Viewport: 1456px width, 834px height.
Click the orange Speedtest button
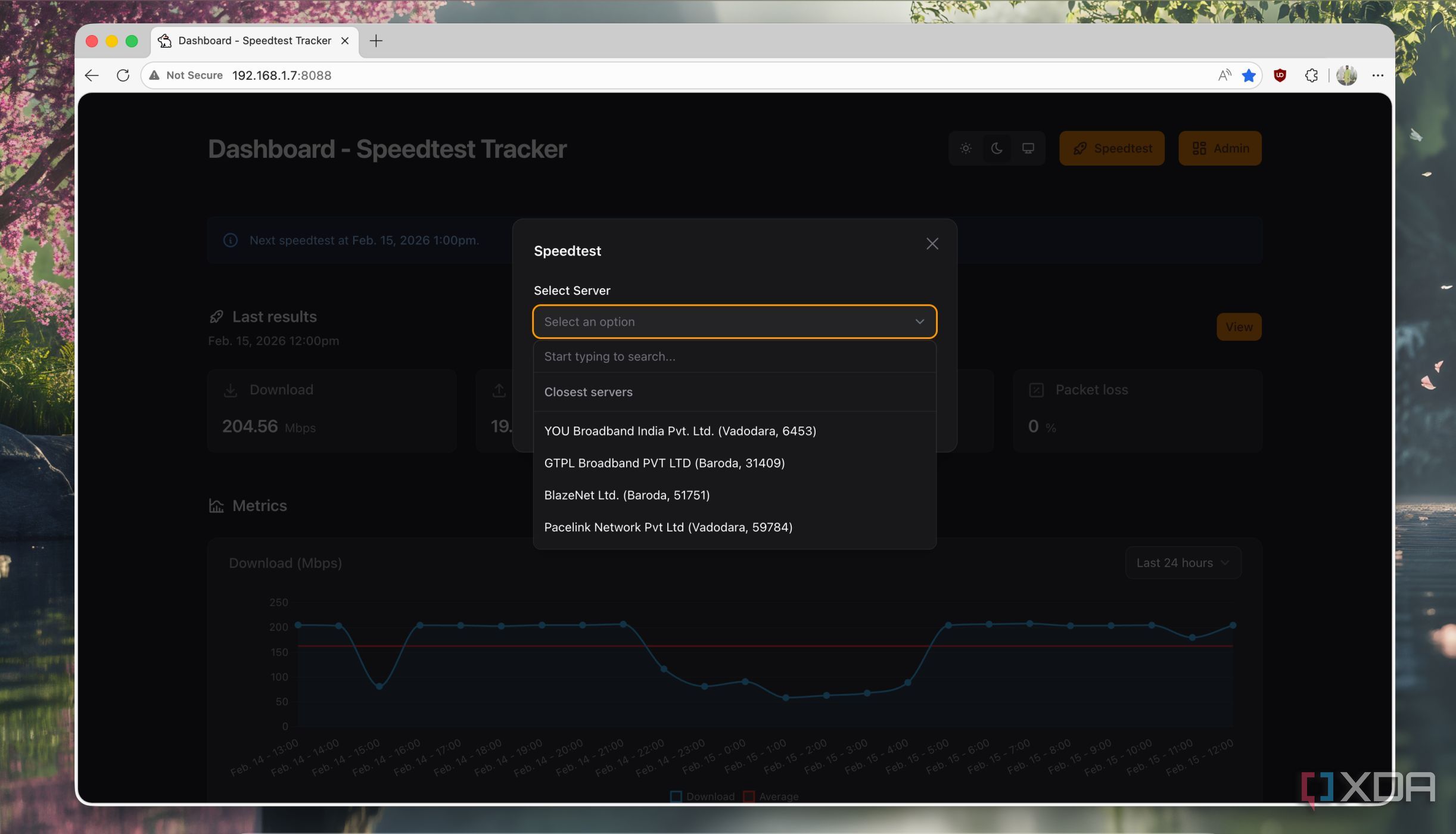pos(1112,148)
